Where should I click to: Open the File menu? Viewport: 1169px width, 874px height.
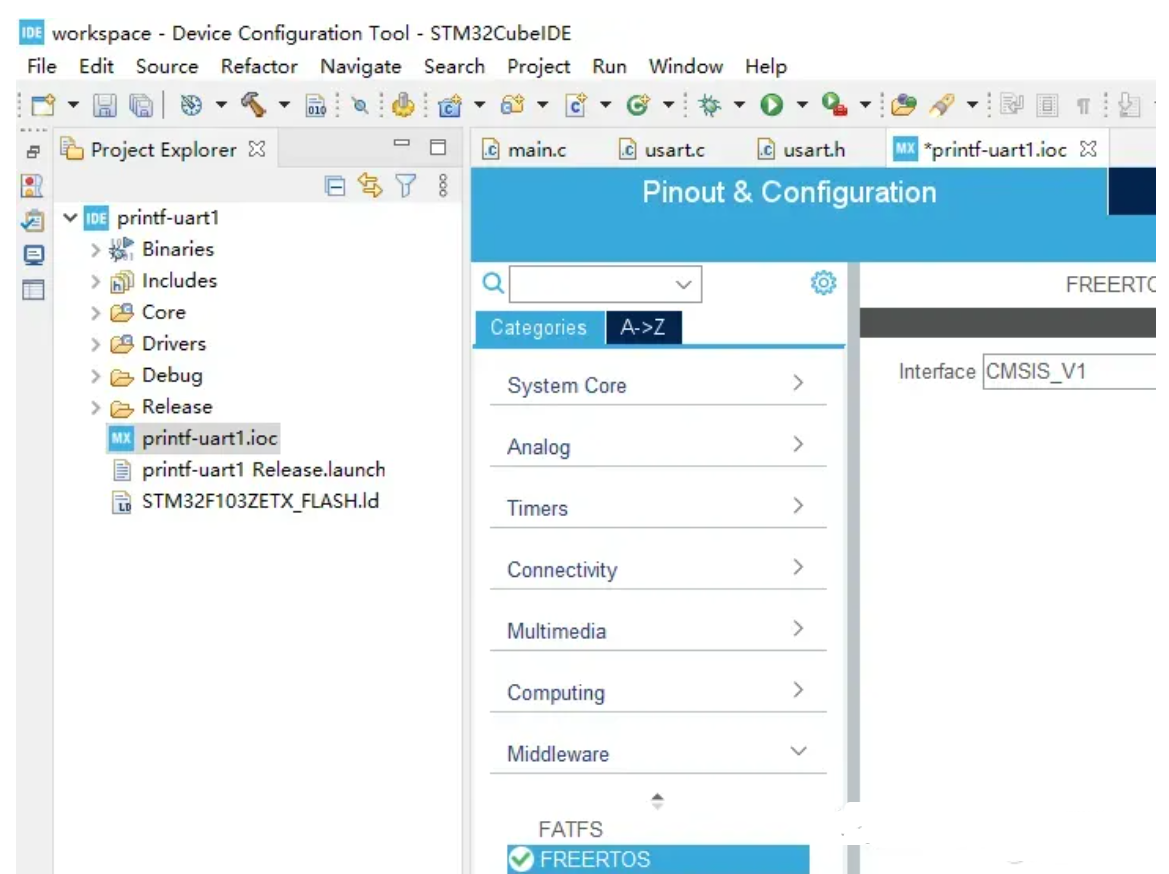[x=42, y=66]
